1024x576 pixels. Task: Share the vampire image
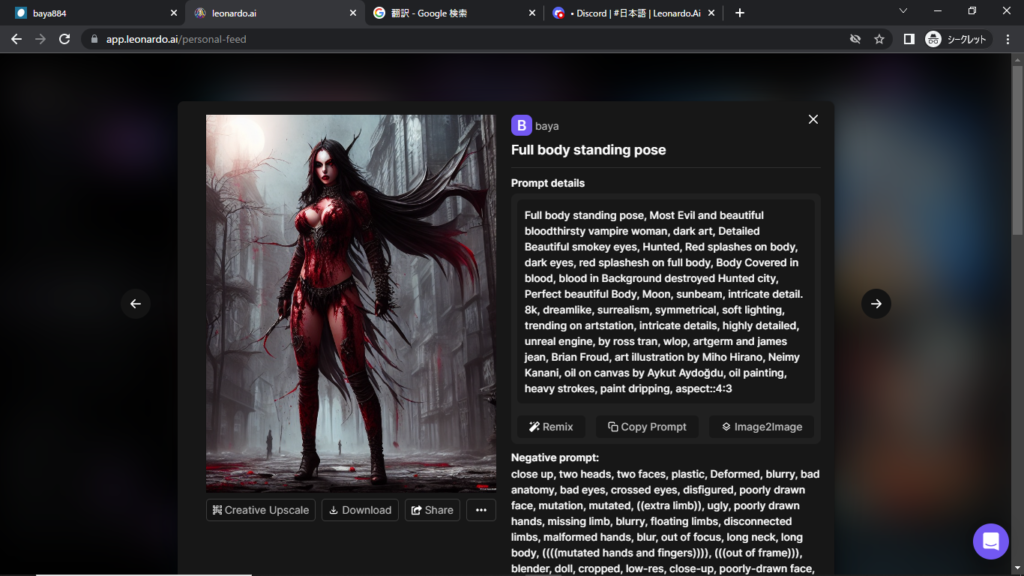tap(432, 510)
